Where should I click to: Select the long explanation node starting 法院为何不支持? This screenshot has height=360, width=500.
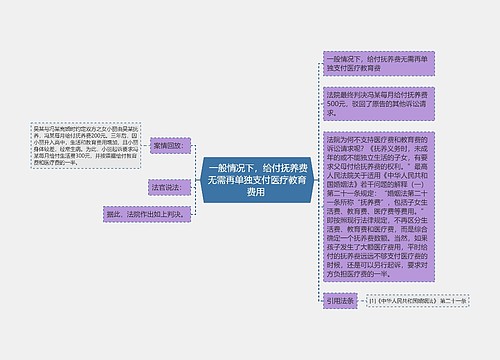coord(379,207)
